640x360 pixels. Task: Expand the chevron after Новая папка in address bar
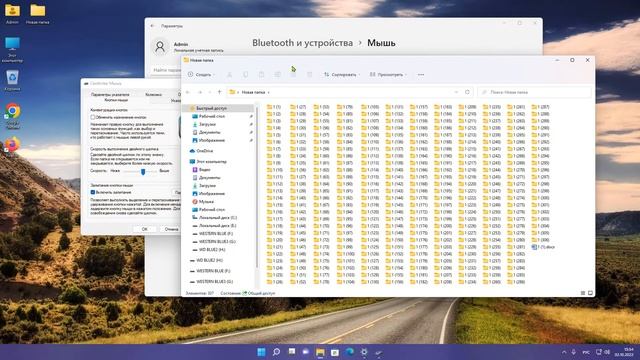click(x=269, y=92)
